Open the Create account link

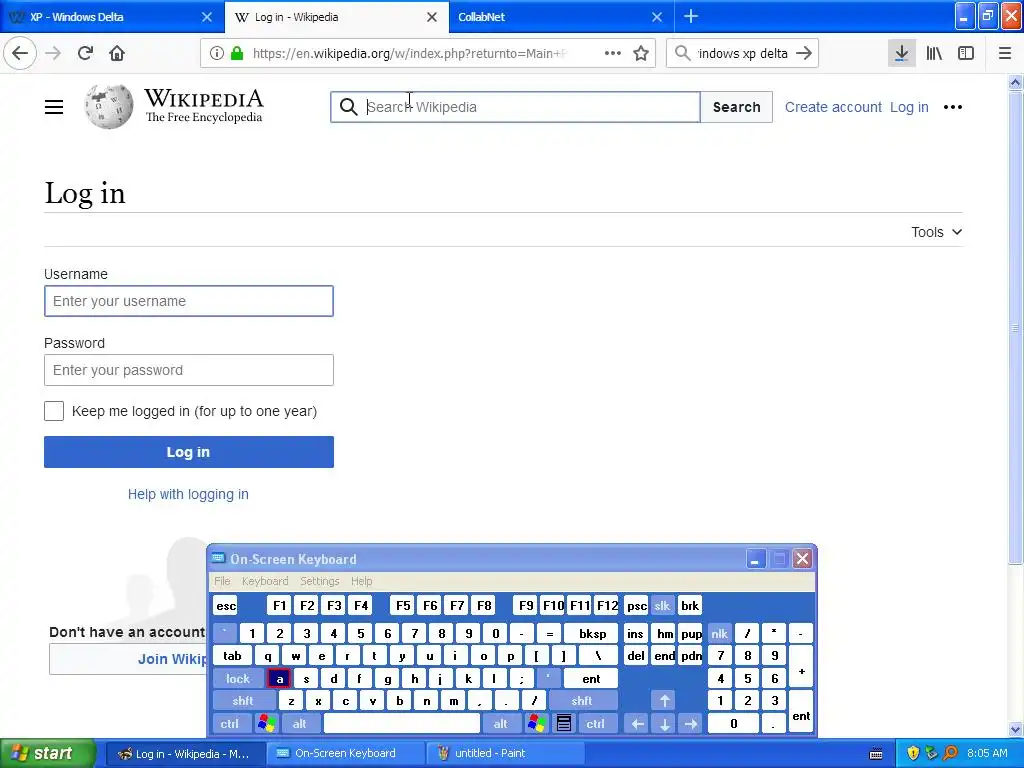(x=833, y=107)
